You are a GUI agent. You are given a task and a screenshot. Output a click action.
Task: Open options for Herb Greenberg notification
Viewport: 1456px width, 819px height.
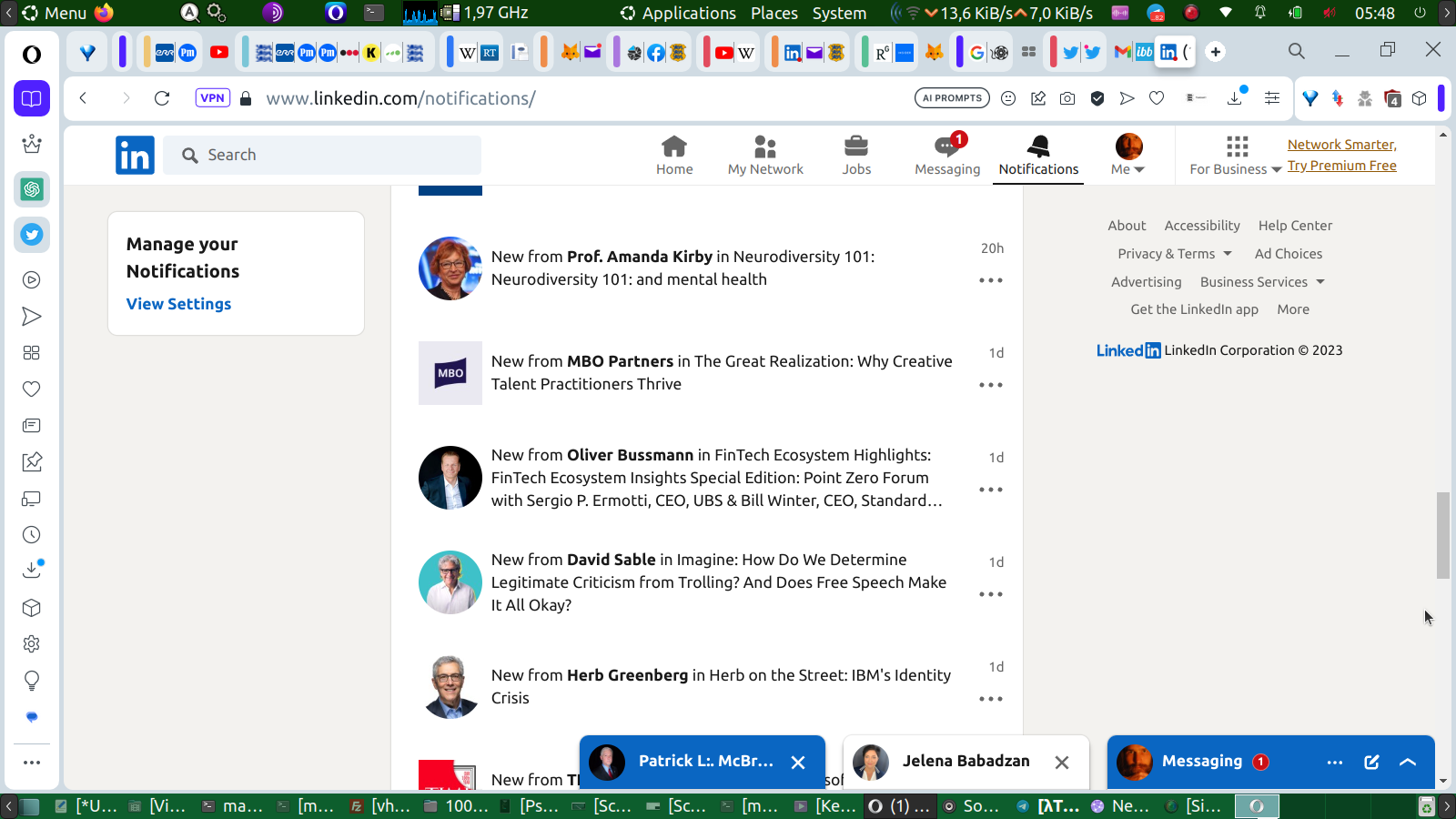pos(991,699)
